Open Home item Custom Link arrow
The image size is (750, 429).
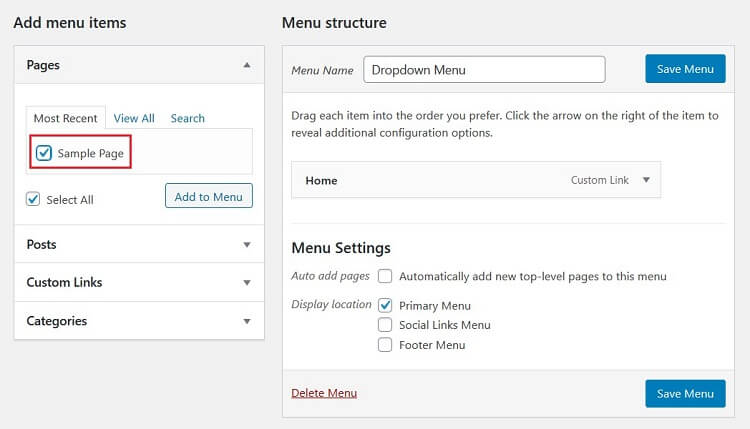646,180
